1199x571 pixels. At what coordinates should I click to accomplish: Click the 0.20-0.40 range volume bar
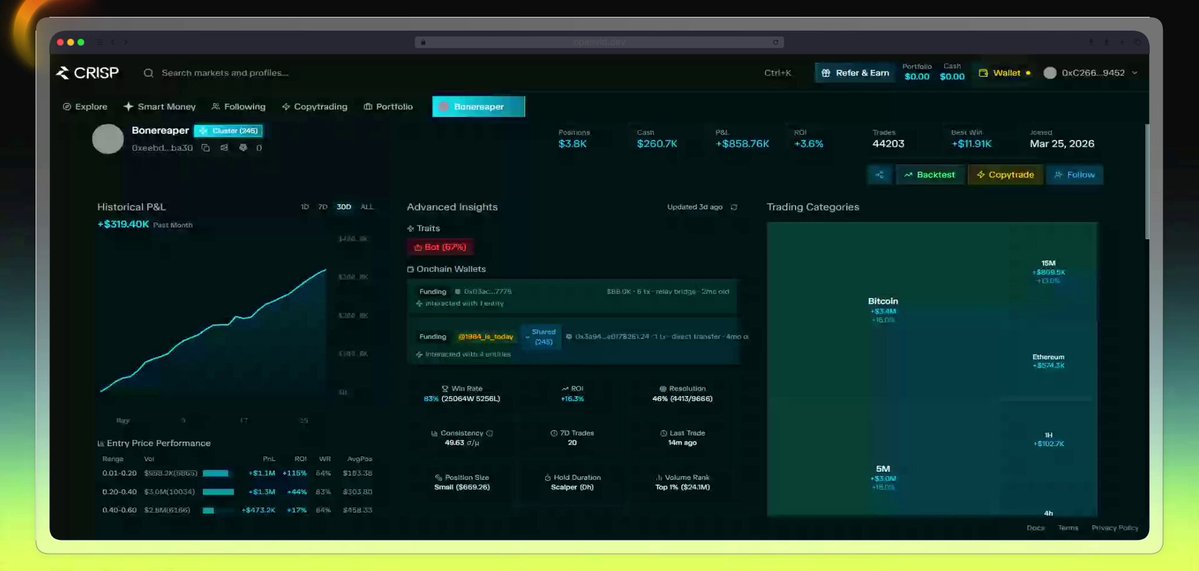tap(218, 492)
